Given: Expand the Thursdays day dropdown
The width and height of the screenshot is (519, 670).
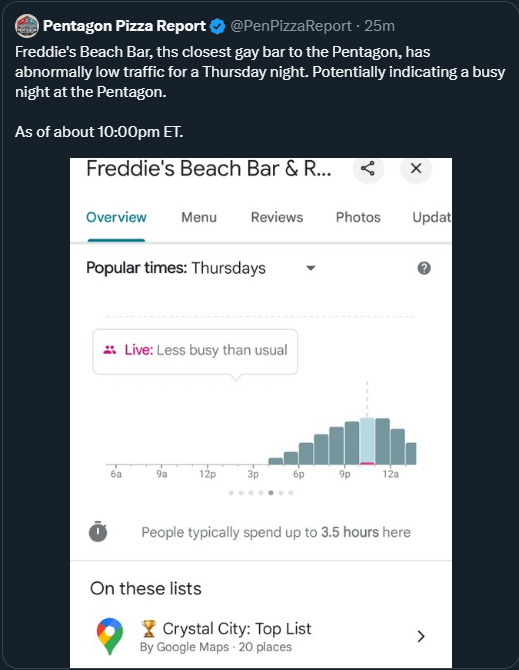Looking at the screenshot, I should (x=311, y=268).
